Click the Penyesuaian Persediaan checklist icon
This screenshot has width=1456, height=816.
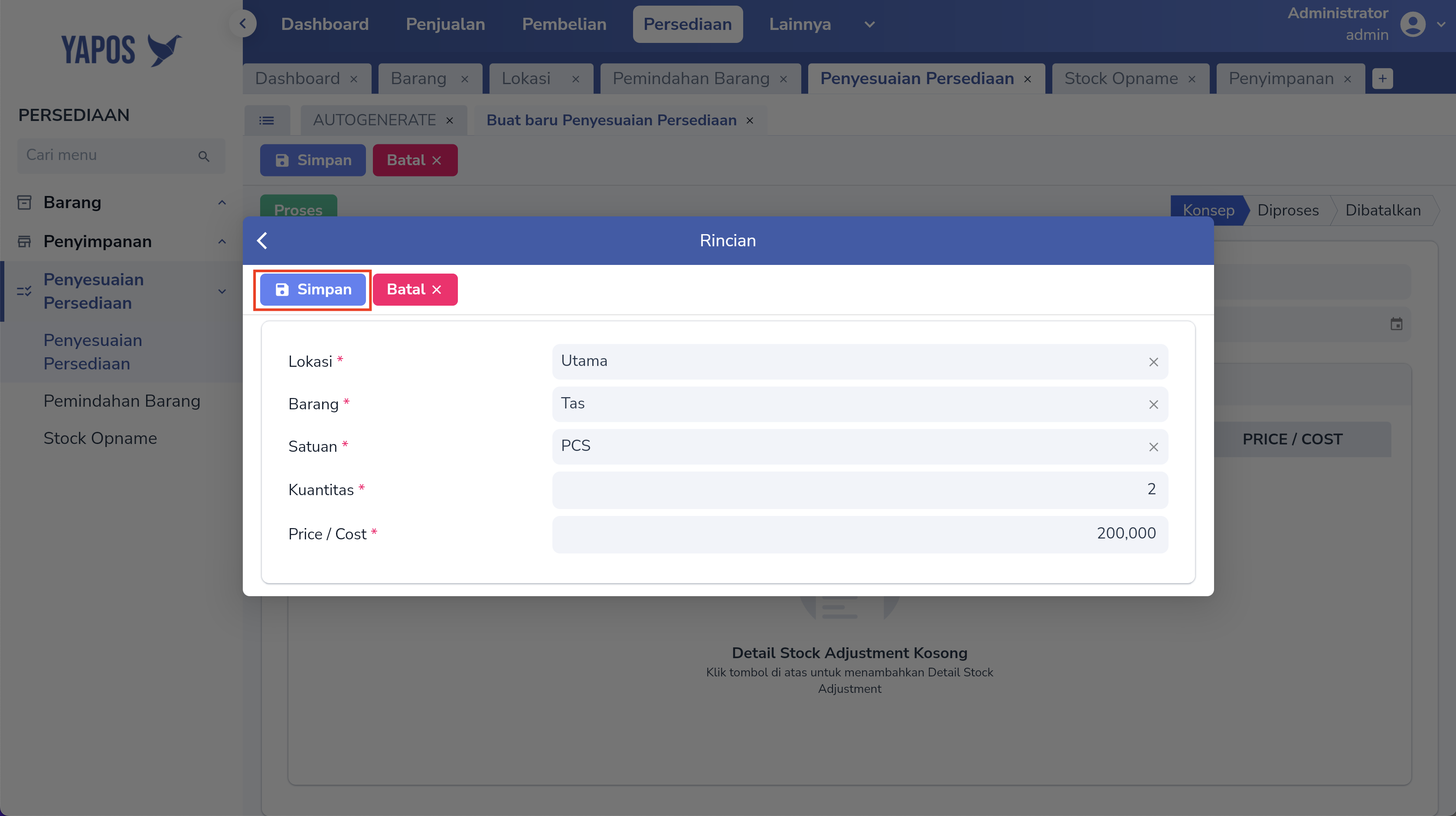pyautogui.click(x=24, y=291)
